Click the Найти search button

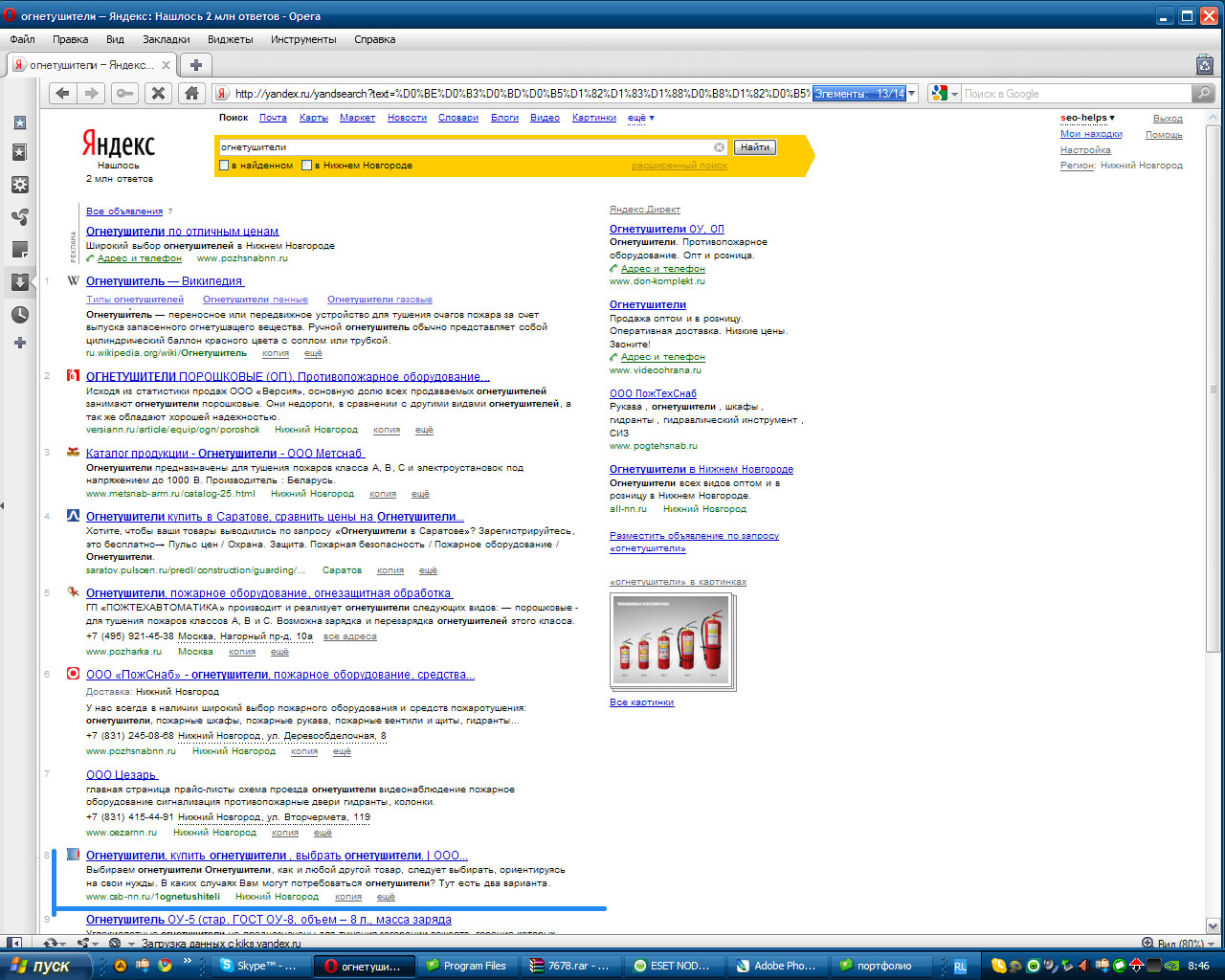pos(754,147)
